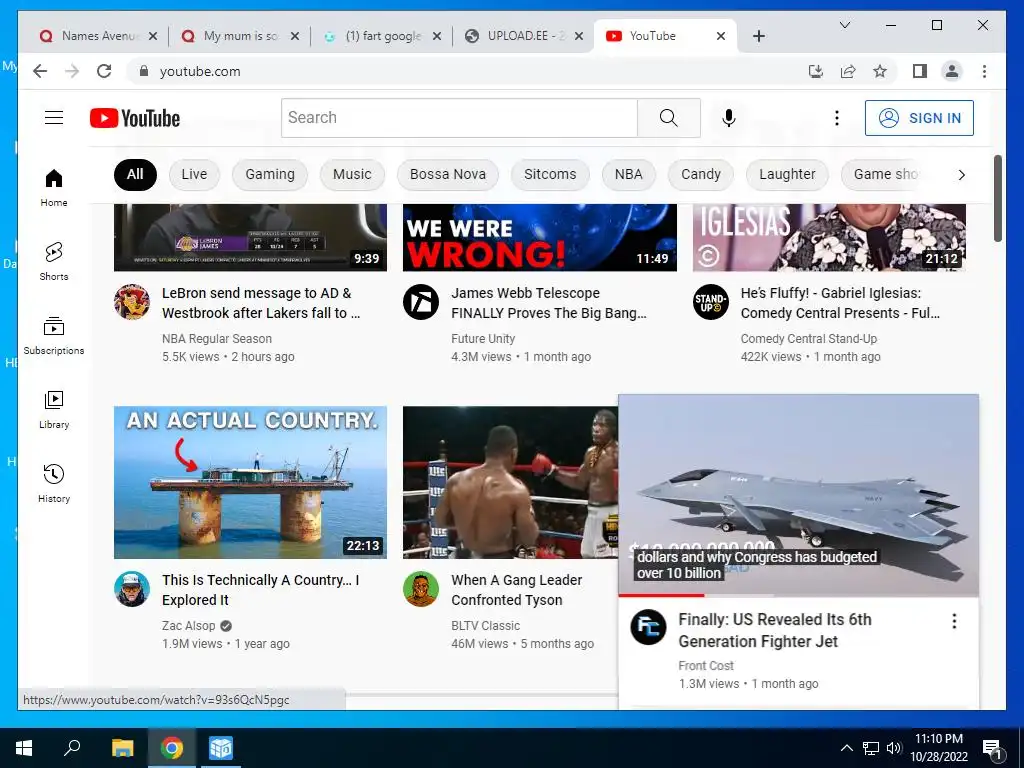Open Zac Alsop channel avatar
The height and width of the screenshot is (768, 1024).
(x=132, y=589)
